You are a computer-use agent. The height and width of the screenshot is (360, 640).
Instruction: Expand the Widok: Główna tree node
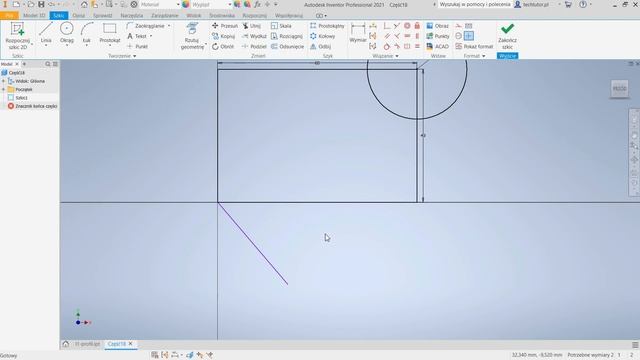coord(3,81)
